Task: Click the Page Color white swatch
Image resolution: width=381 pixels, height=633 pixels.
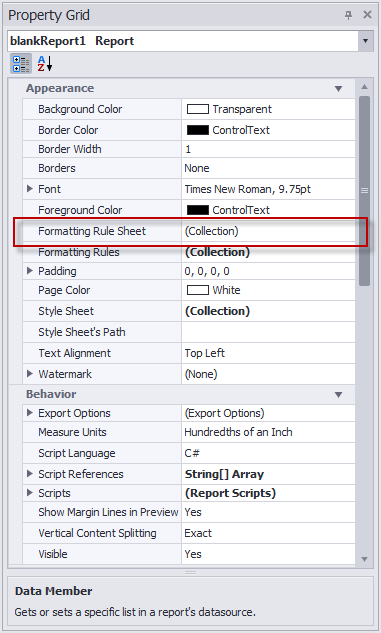Action: (x=198, y=290)
